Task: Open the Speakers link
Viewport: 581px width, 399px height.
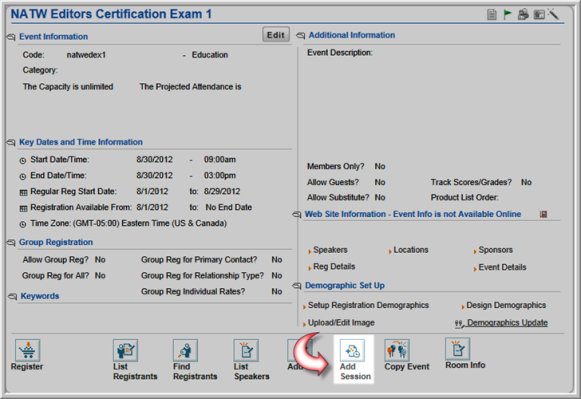Action: point(330,250)
